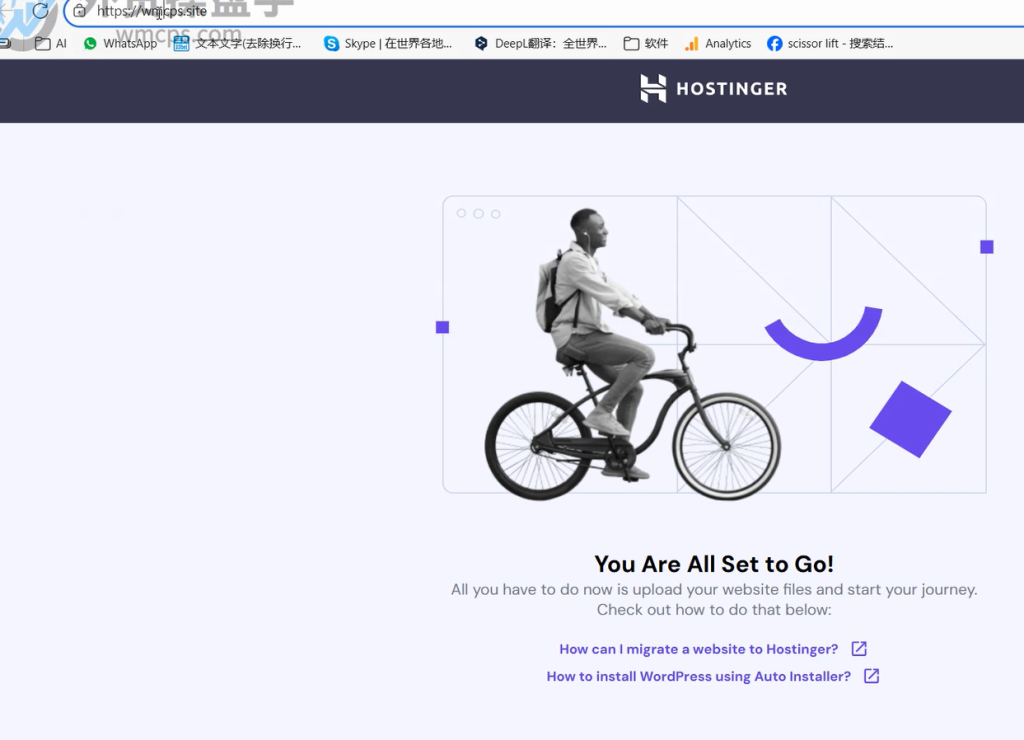Screen dimensions: 1024x740
Task: Open 'How can I migrate a website' link
Action: coord(698,649)
